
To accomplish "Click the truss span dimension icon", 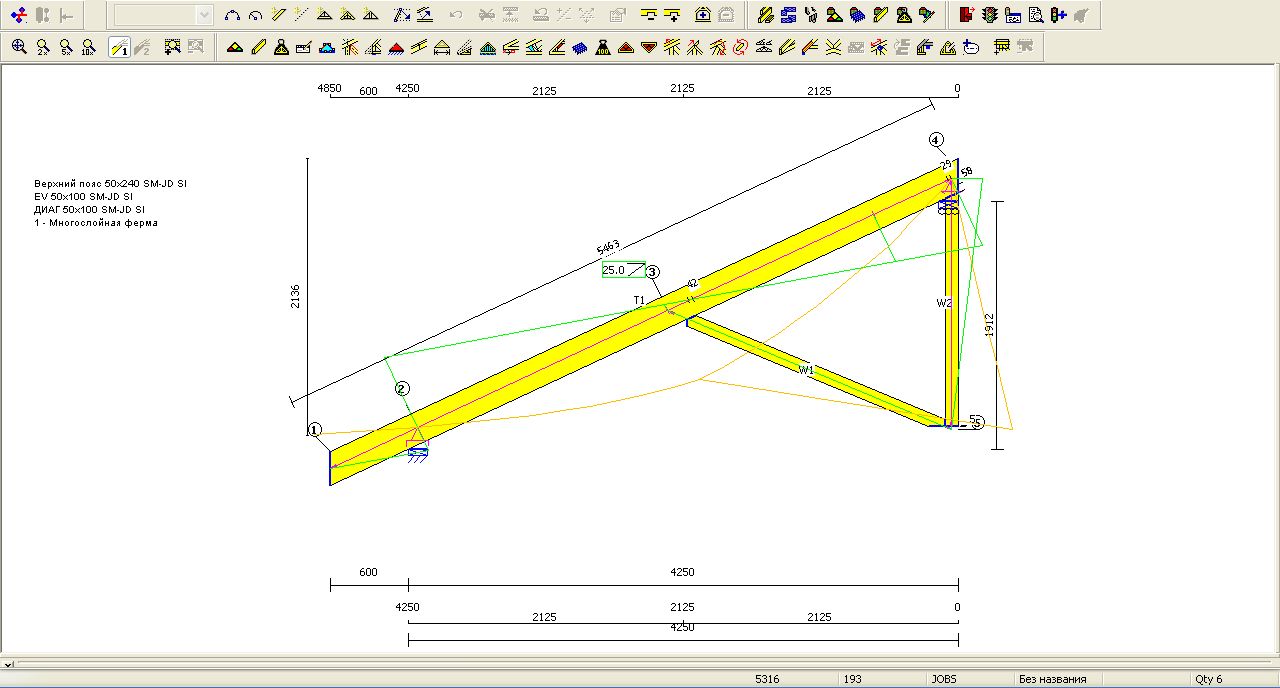I will [442, 47].
